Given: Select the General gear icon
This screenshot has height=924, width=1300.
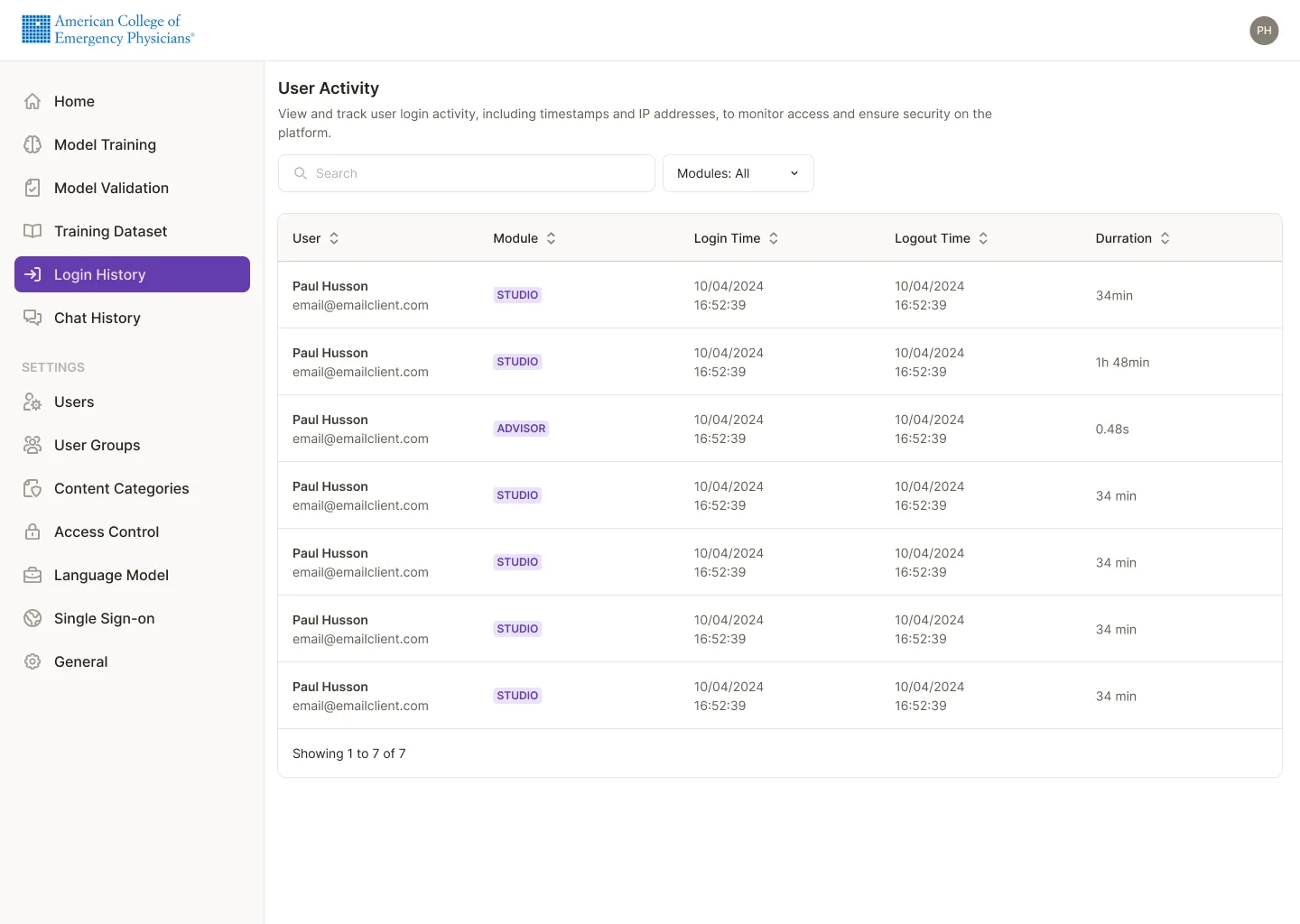Looking at the screenshot, I should coord(32,661).
